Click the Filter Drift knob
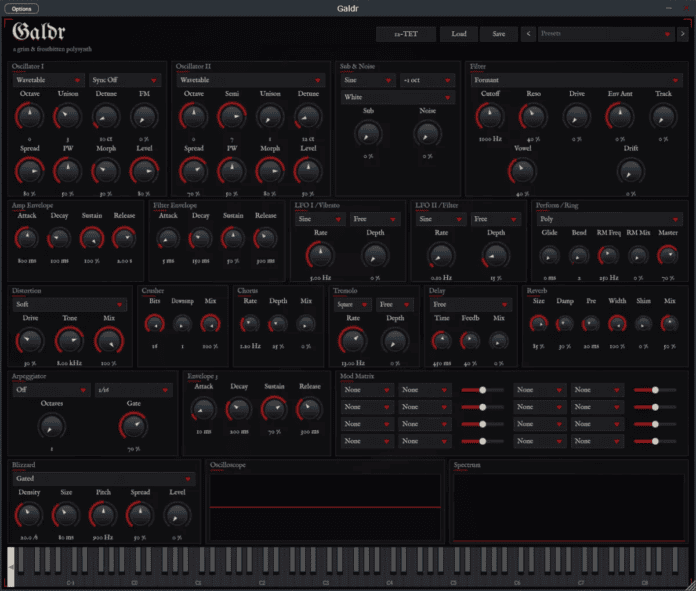Image resolution: width=696 pixels, height=591 pixels. (631, 171)
